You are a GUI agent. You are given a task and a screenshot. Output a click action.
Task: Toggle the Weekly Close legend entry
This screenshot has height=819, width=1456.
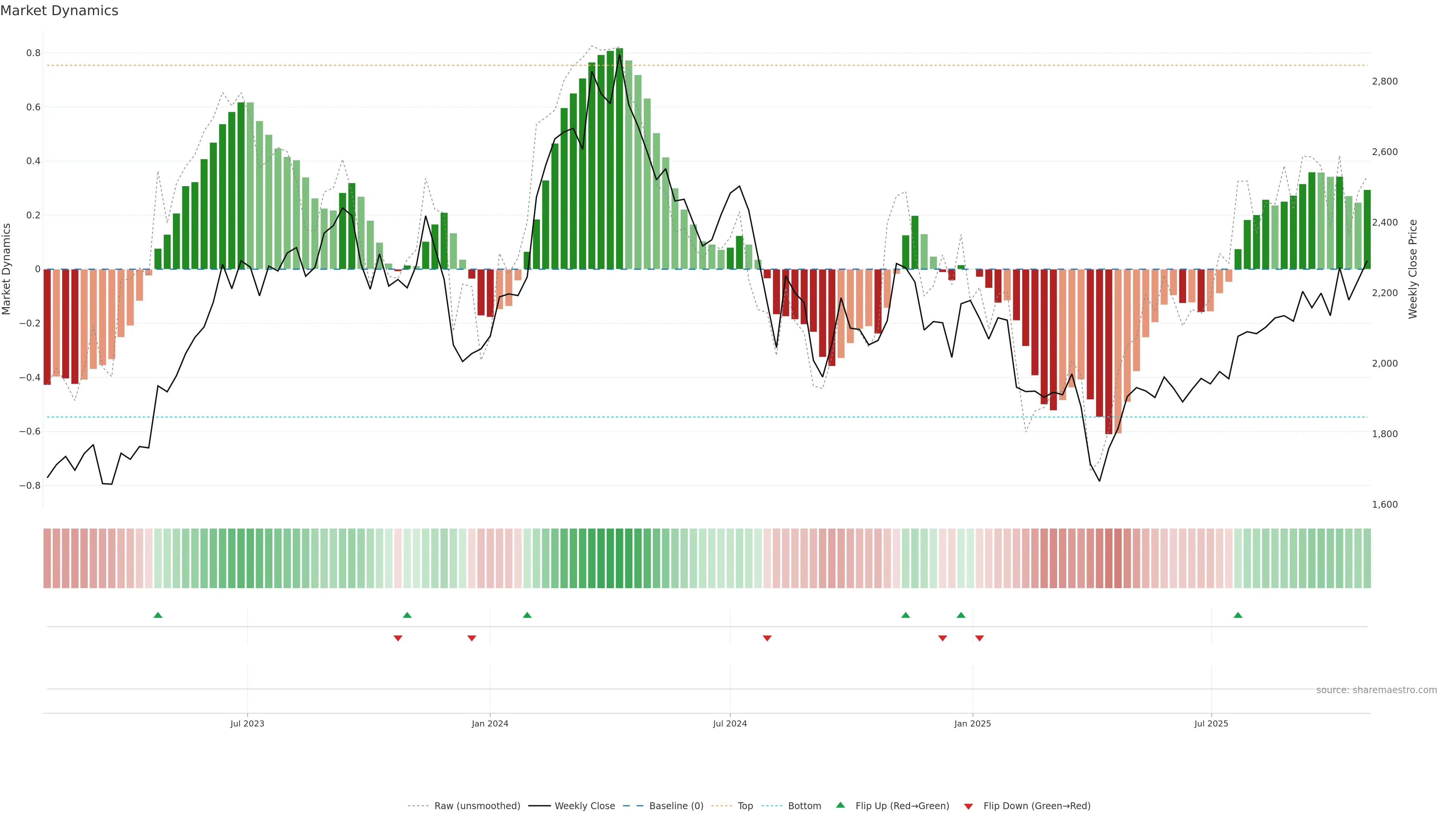point(584,806)
